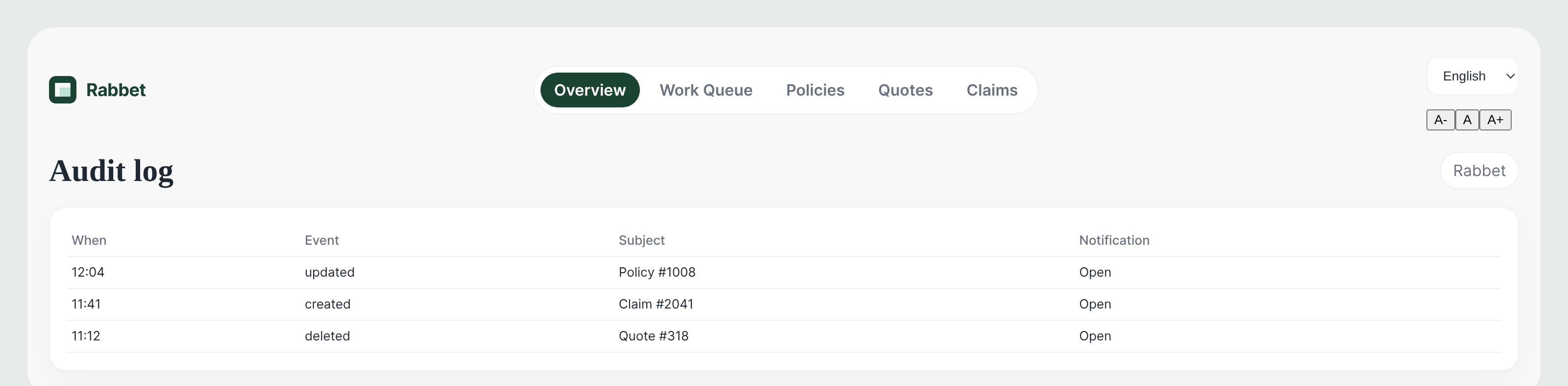Select the Policy #1008 subject cell
The height and width of the screenshot is (386, 1568).
coord(657,272)
